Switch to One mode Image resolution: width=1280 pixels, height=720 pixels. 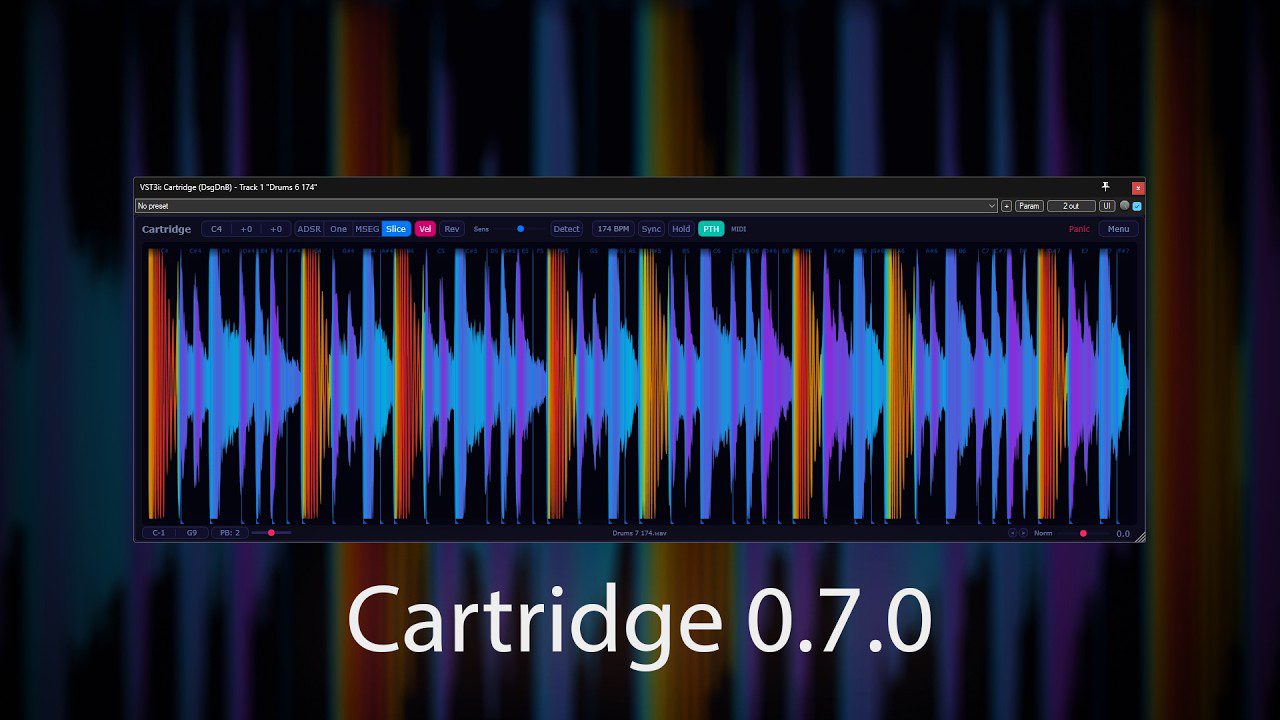point(339,229)
